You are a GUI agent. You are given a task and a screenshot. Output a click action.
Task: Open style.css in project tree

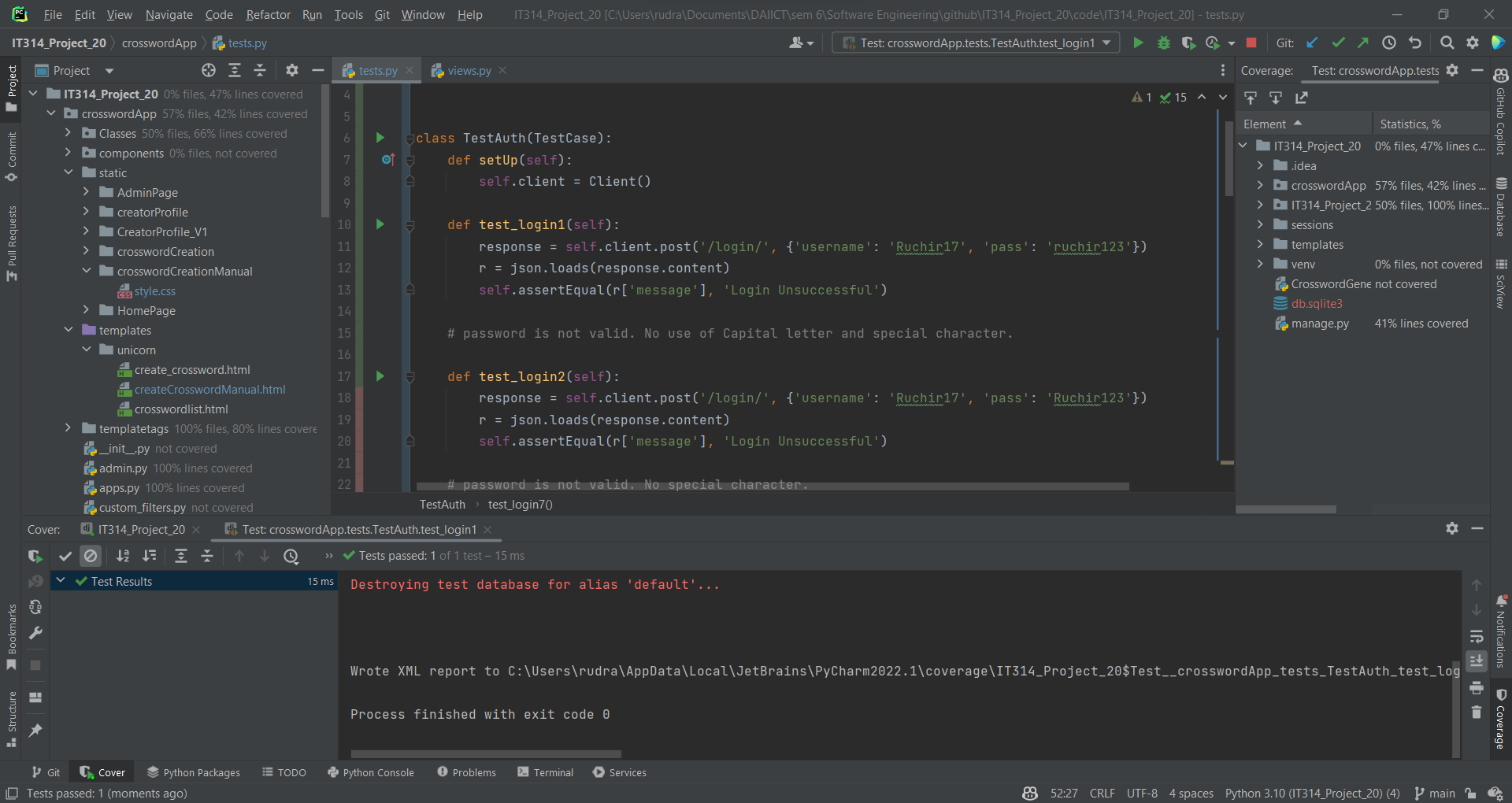coord(155,291)
